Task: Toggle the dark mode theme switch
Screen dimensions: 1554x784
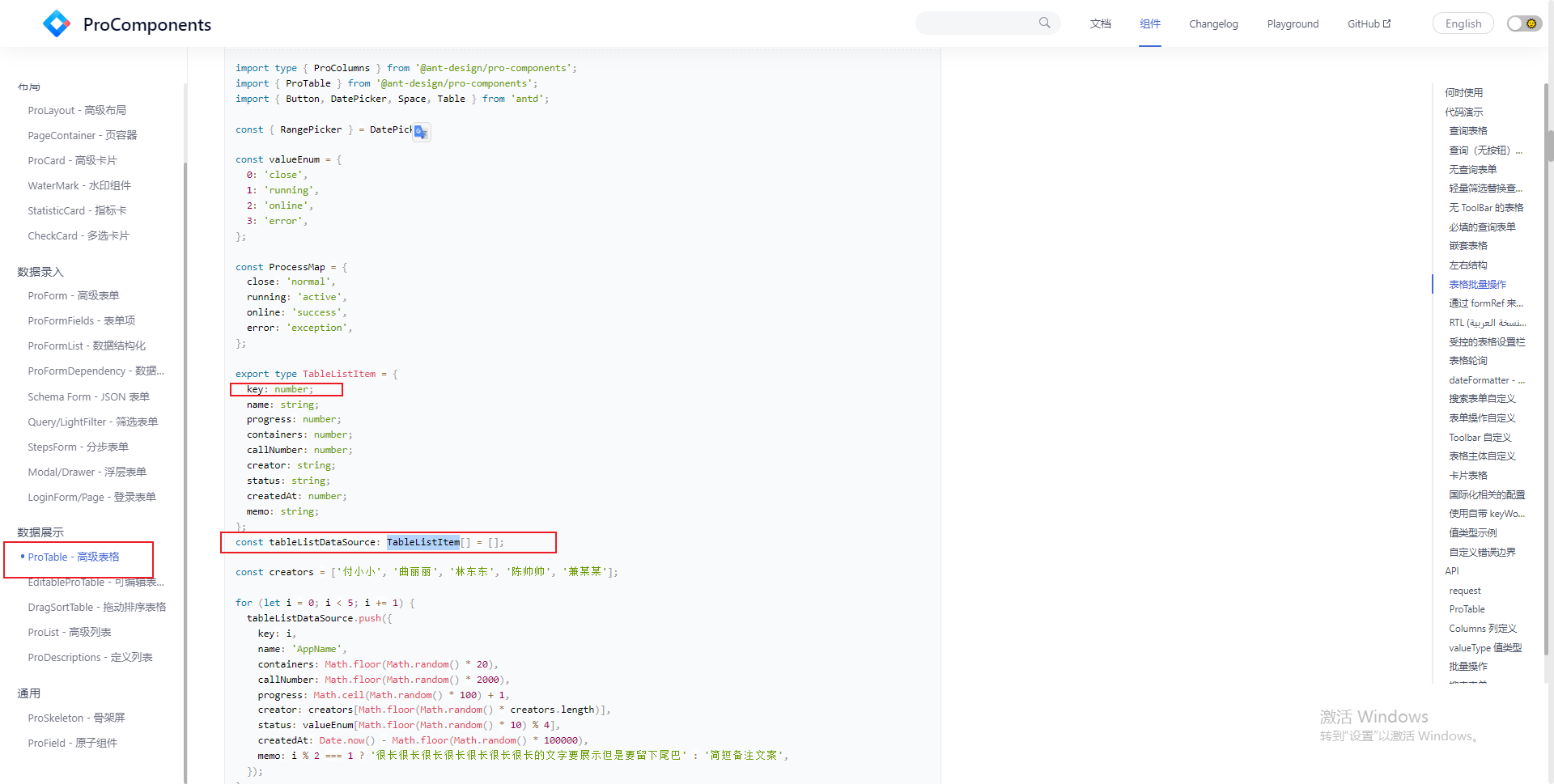Action: pyautogui.click(x=1524, y=23)
